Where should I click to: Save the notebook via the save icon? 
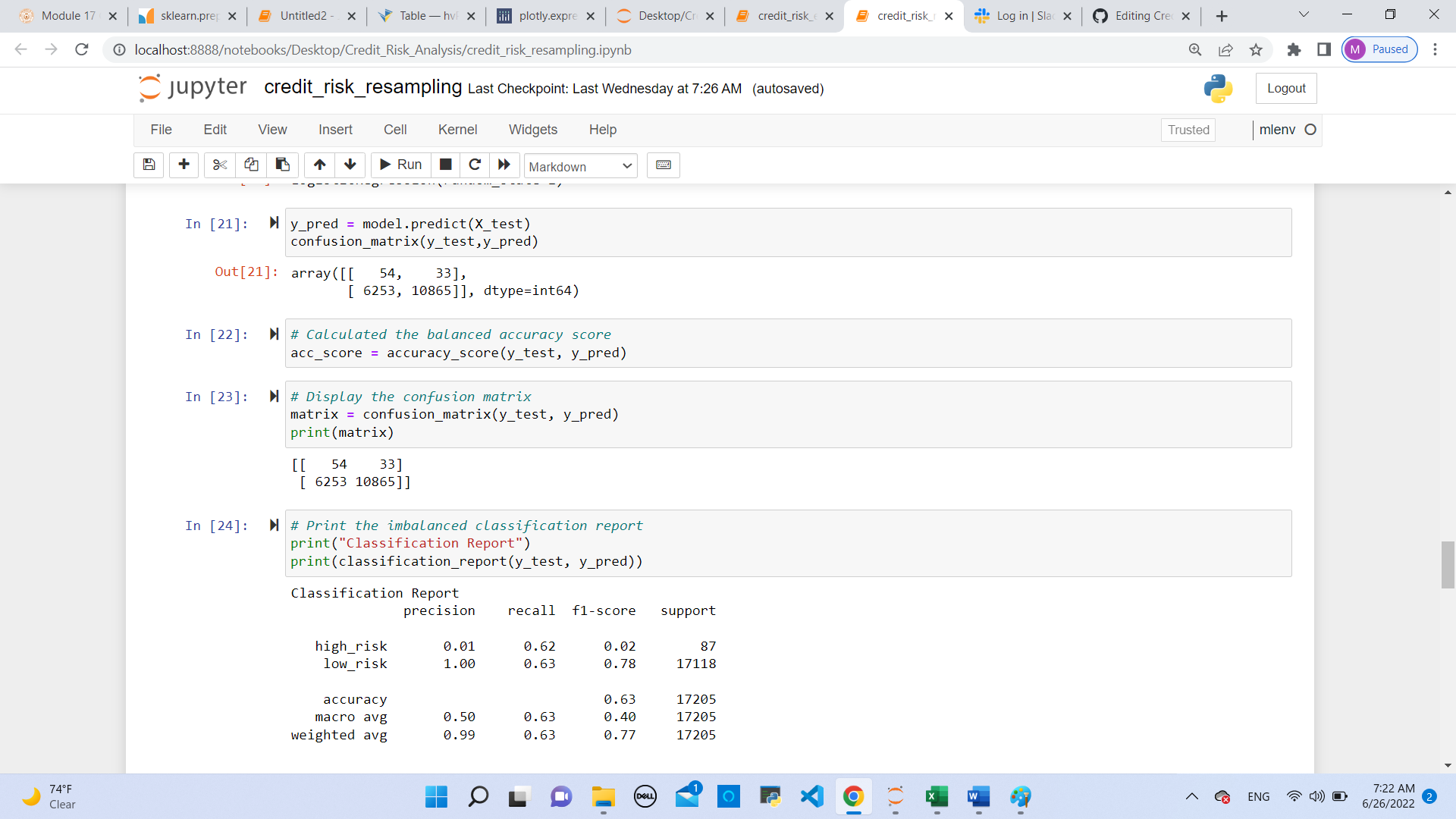point(149,165)
